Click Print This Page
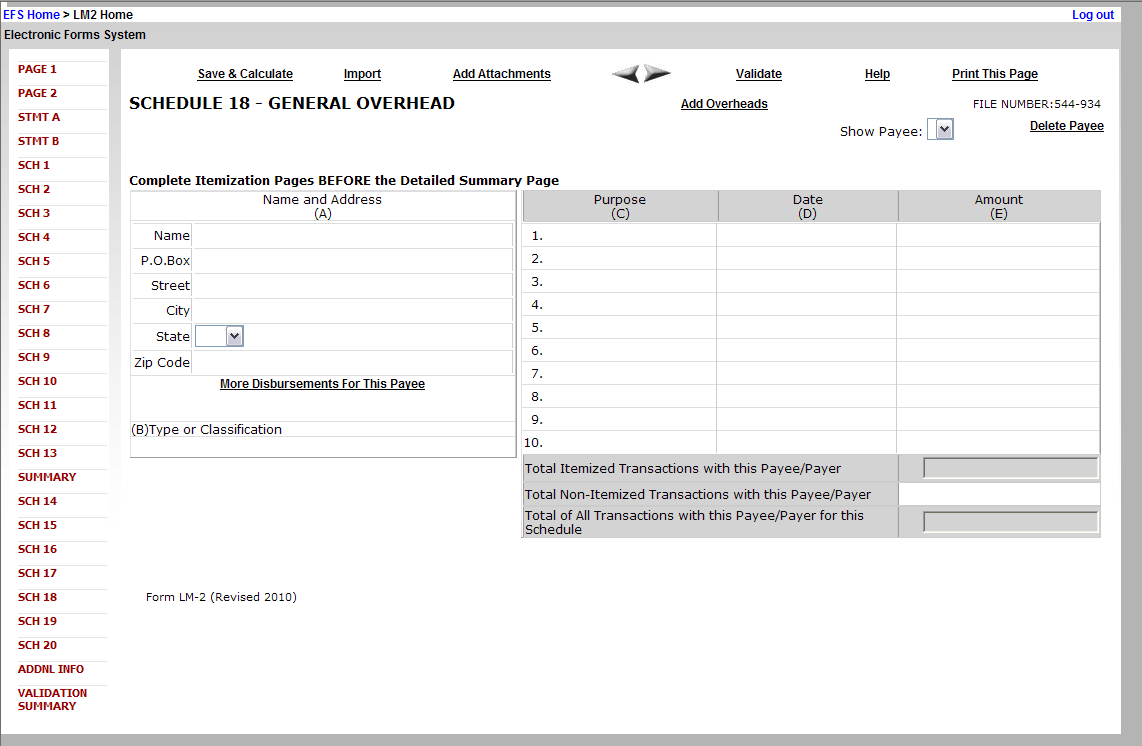The width and height of the screenshot is (1142, 746). pos(994,74)
